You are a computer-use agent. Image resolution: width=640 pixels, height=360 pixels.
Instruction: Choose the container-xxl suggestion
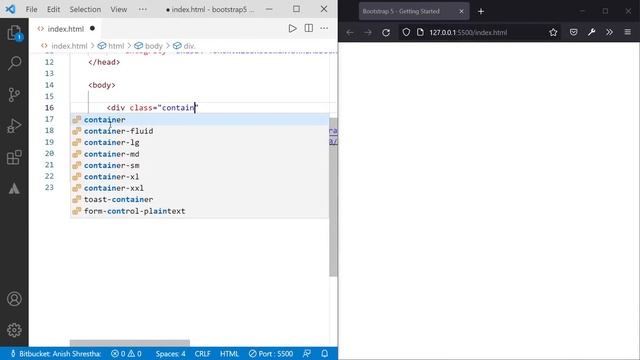tap(200, 188)
